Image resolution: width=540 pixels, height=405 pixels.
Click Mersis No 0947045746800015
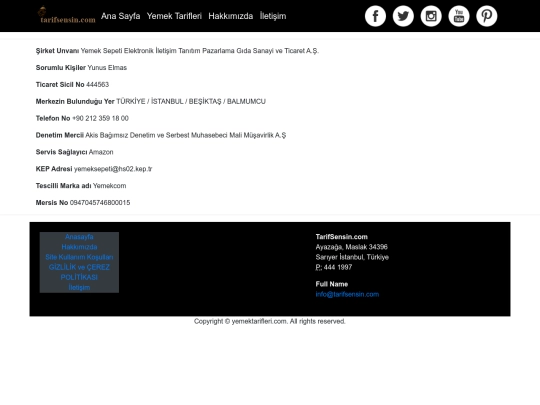click(x=100, y=203)
